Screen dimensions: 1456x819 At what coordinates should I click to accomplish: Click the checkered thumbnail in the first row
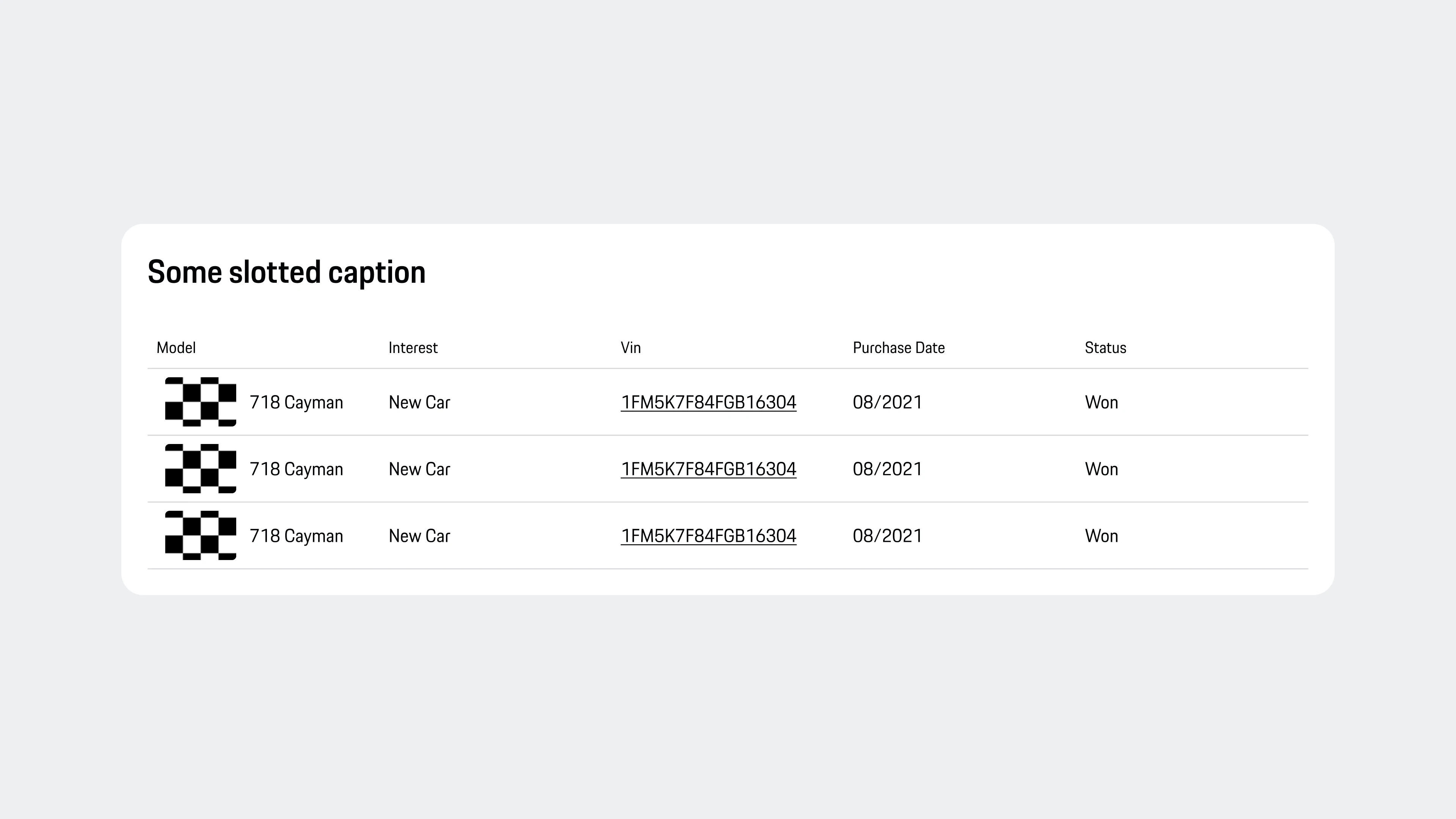200,402
